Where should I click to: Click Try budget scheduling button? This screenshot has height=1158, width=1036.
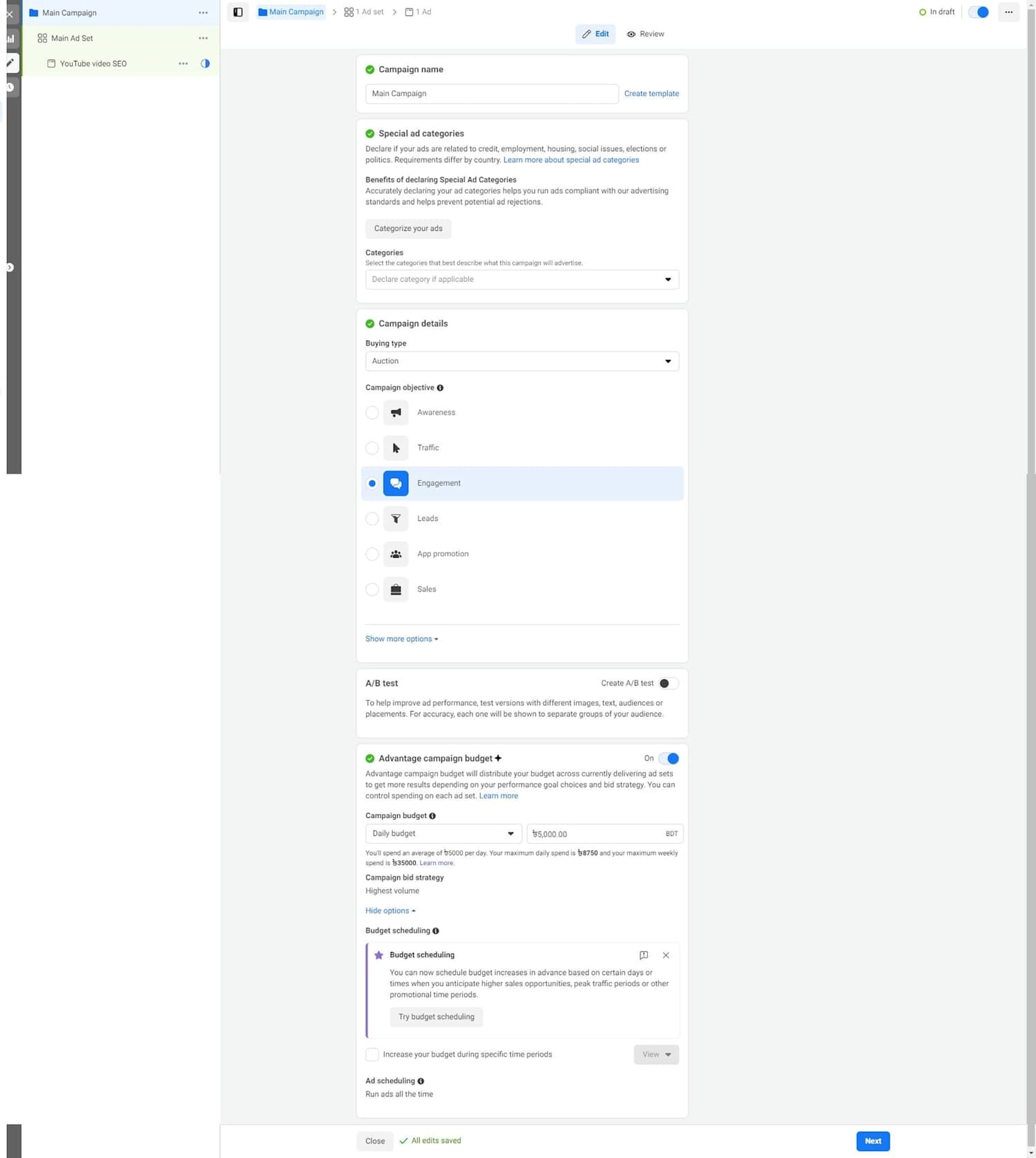tap(437, 1017)
